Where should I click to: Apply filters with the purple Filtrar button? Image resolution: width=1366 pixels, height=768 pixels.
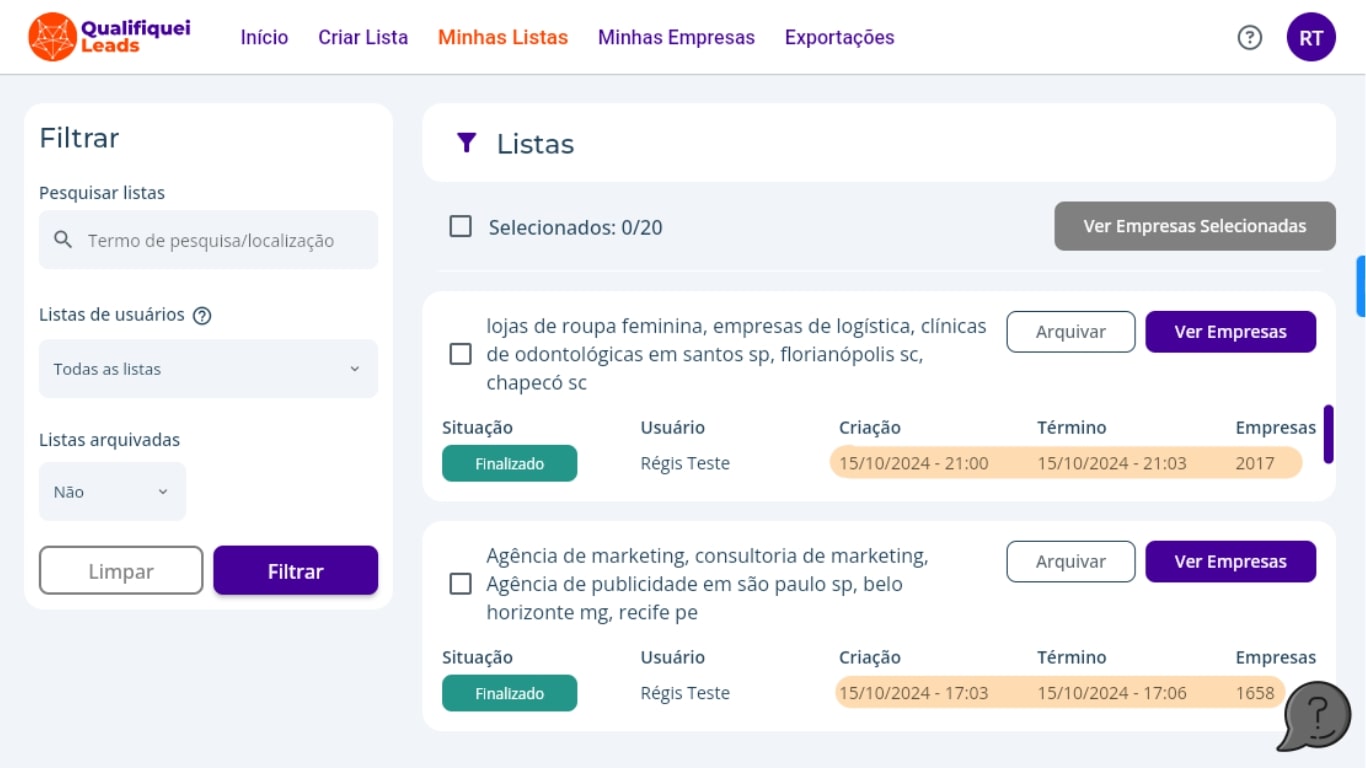295,571
